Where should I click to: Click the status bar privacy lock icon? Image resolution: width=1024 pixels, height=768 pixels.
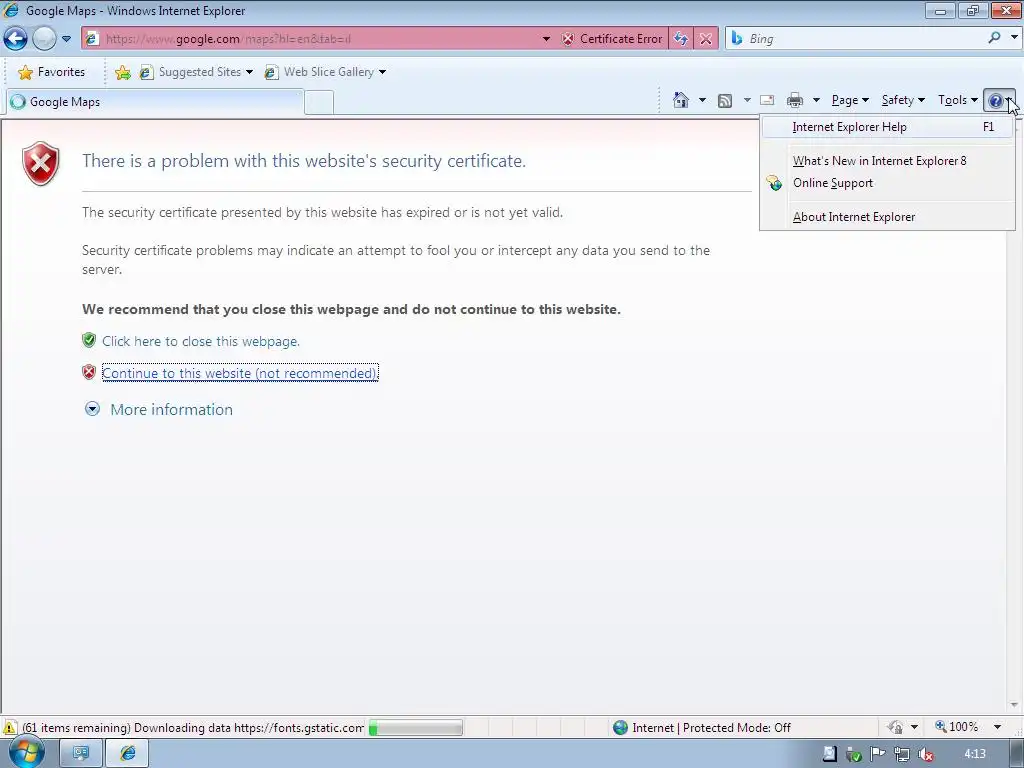click(895, 727)
